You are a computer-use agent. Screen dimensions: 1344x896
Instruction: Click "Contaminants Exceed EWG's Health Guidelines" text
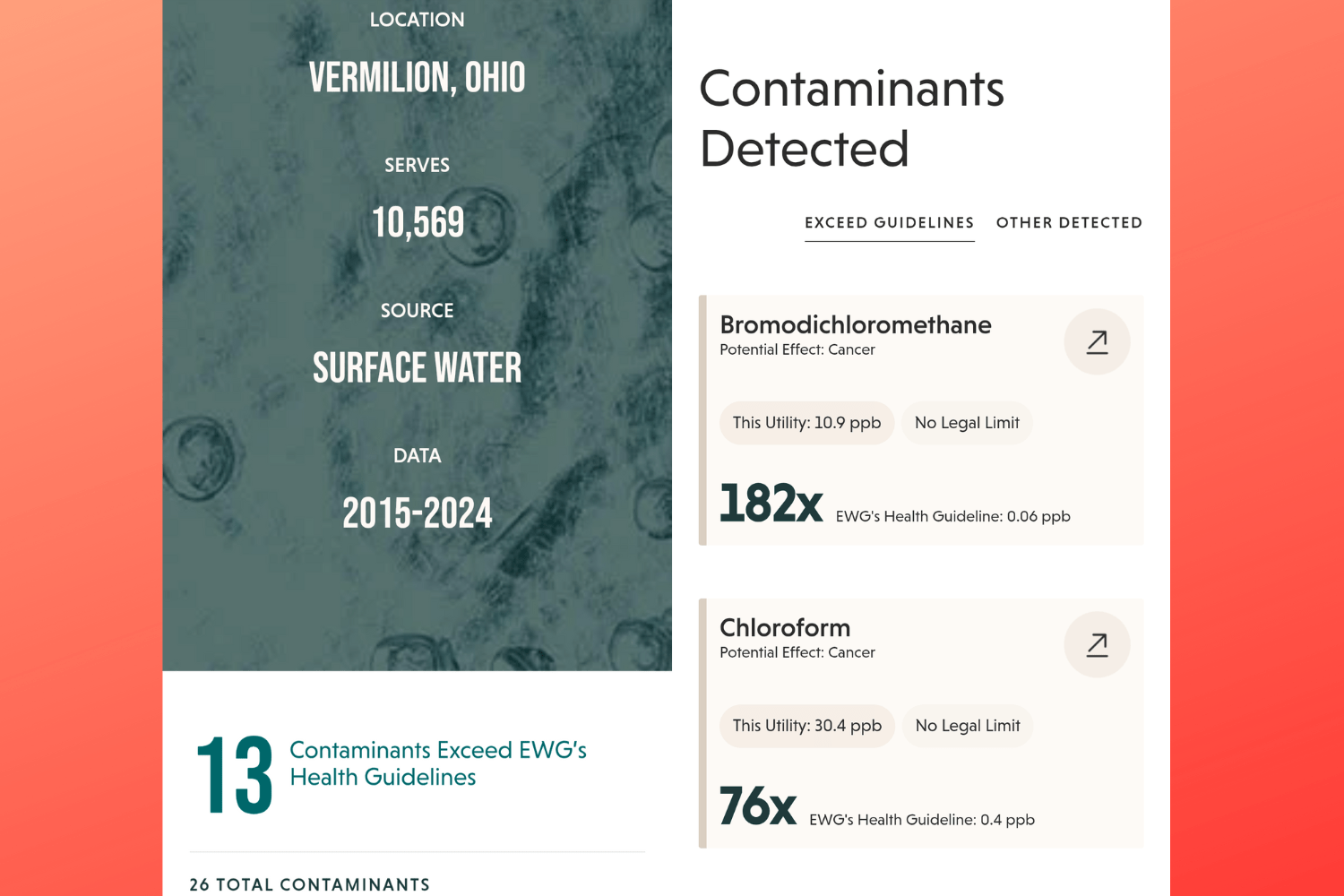[437, 763]
